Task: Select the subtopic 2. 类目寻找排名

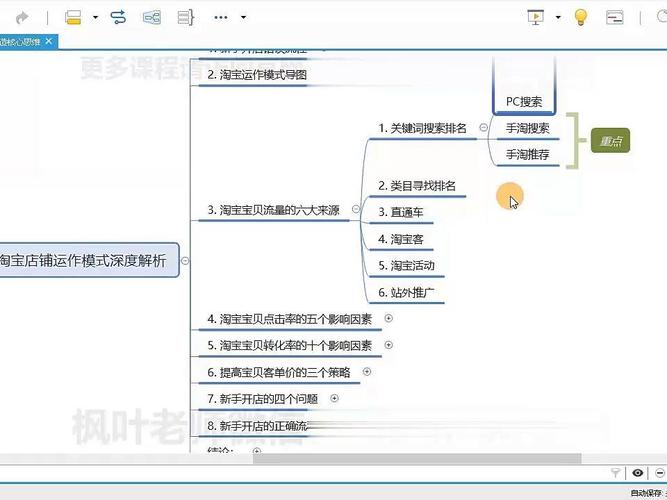Action: [x=417, y=186]
